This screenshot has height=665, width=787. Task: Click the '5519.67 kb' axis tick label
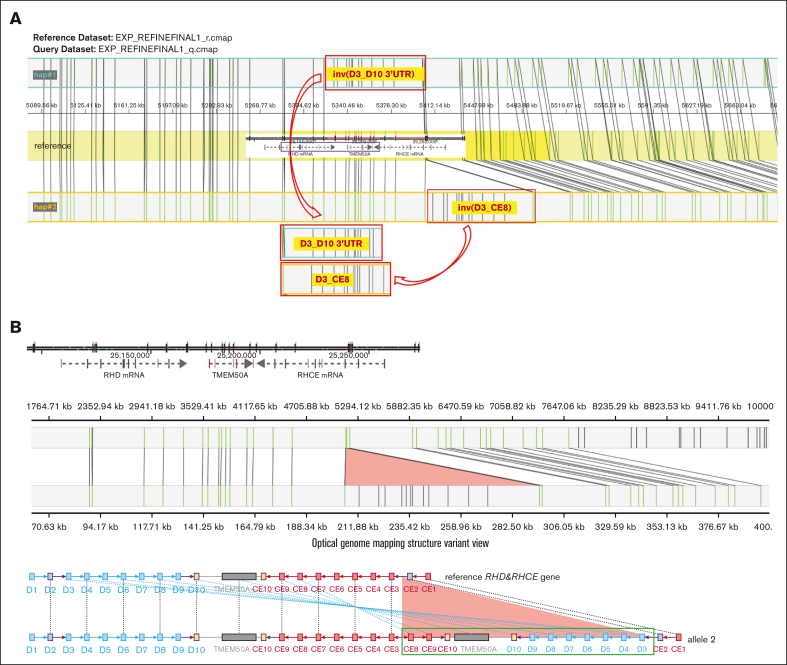(x=566, y=105)
